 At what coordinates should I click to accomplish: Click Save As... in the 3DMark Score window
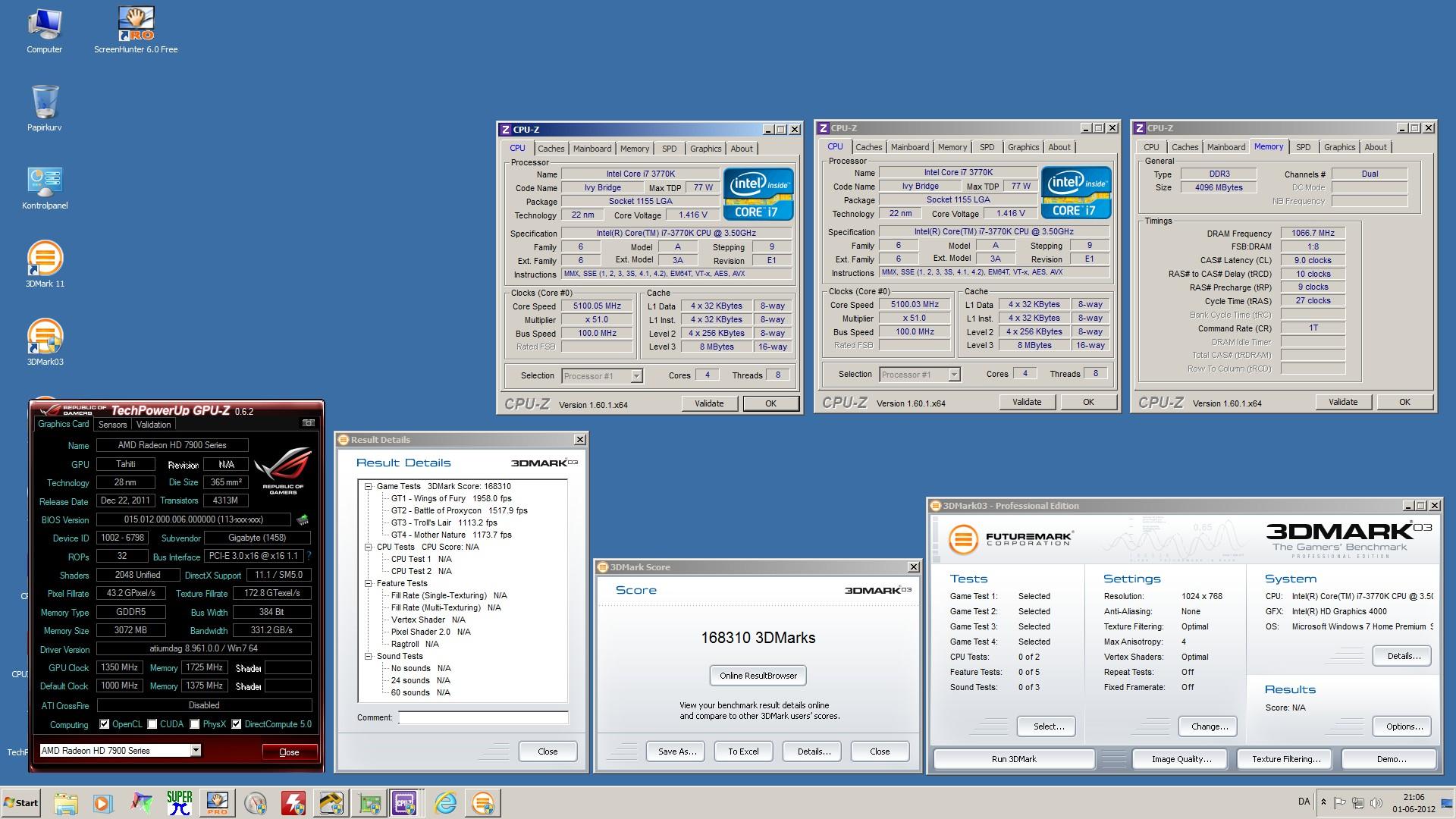(x=676, y=752)
